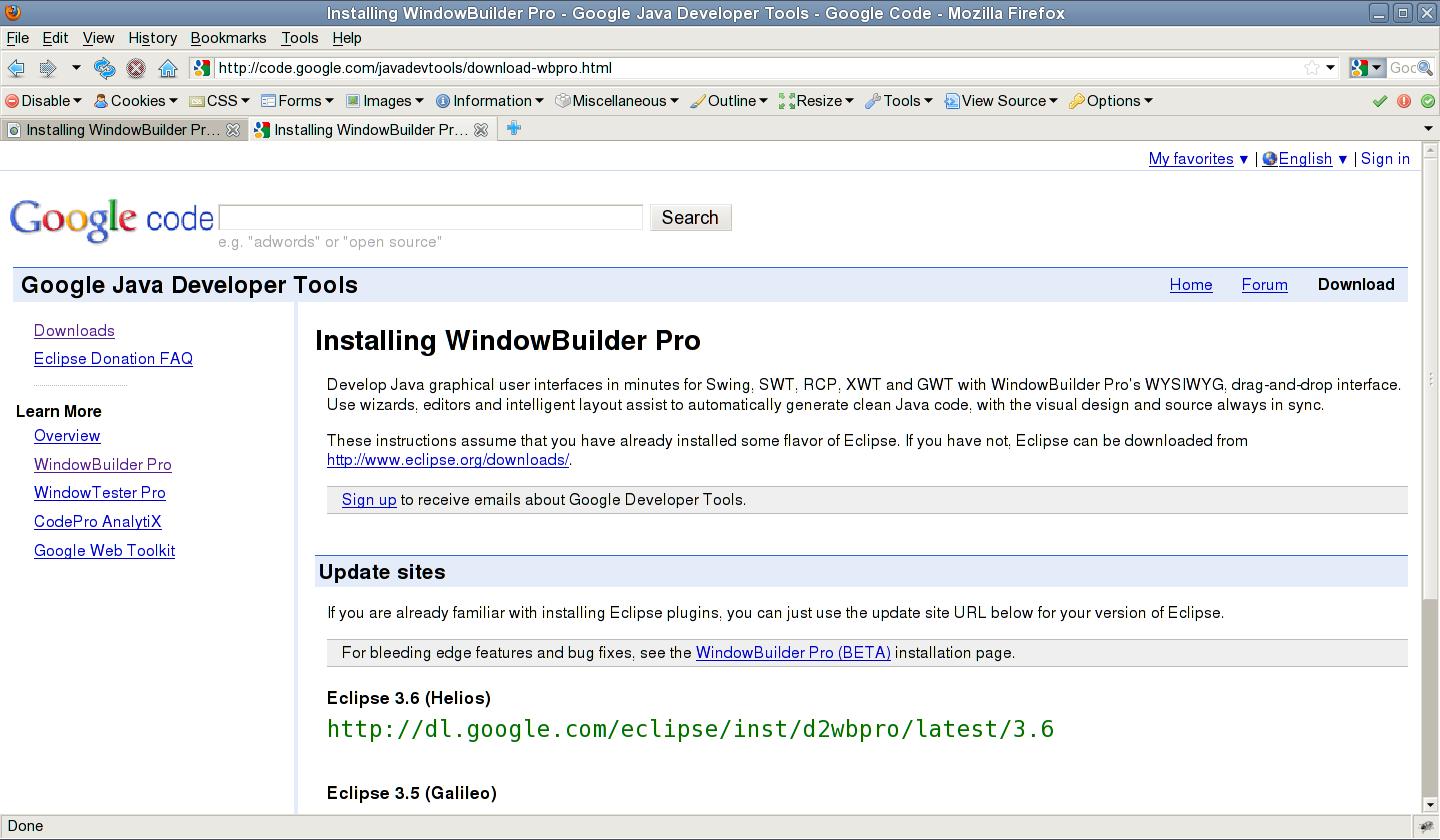Open the Forms developer toolbar menu
Viewport: 1440px width, 840px height.
coord(297,101)
